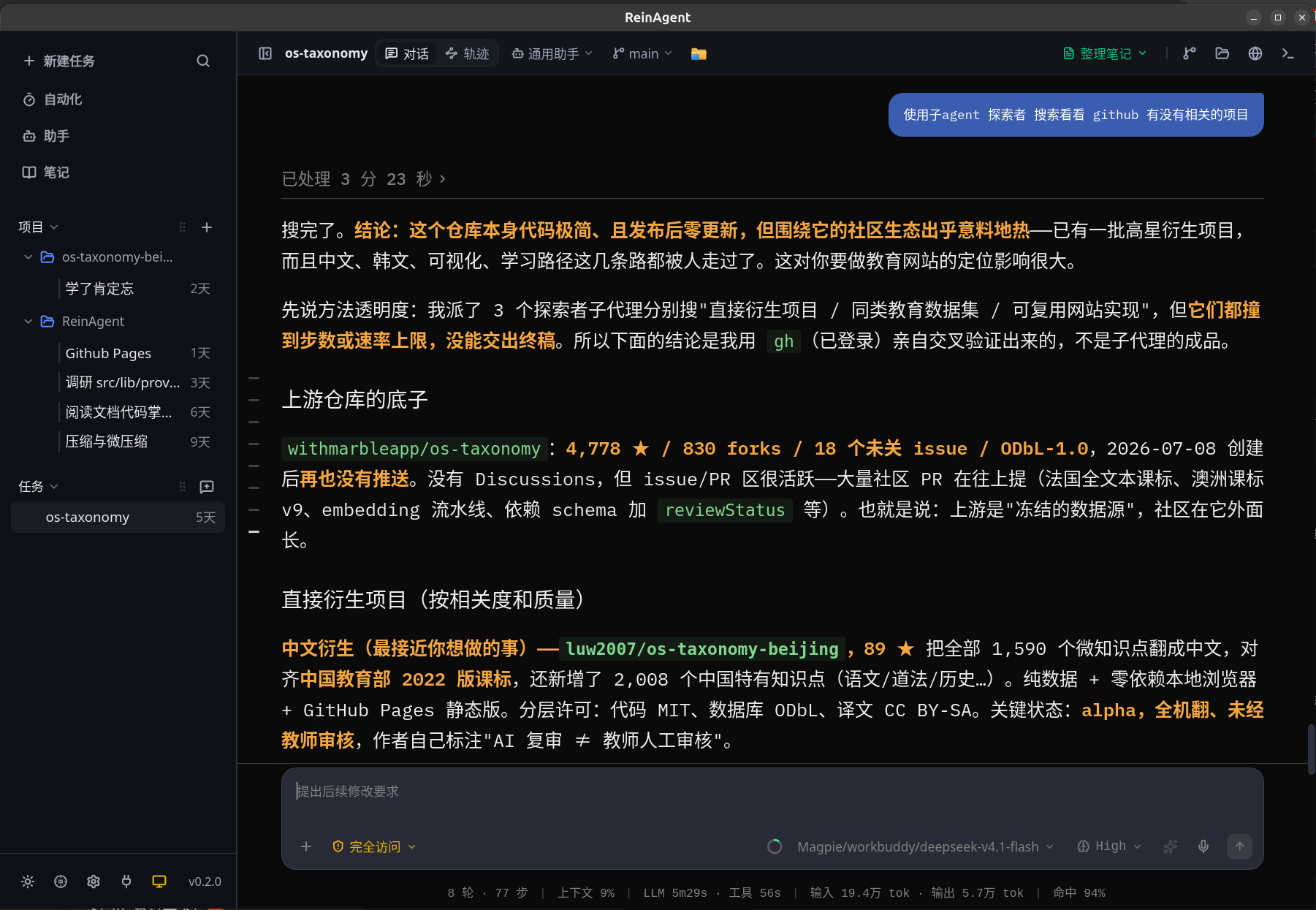
Task: Select the os-taxonomy task row
Action: coord(118,517)
